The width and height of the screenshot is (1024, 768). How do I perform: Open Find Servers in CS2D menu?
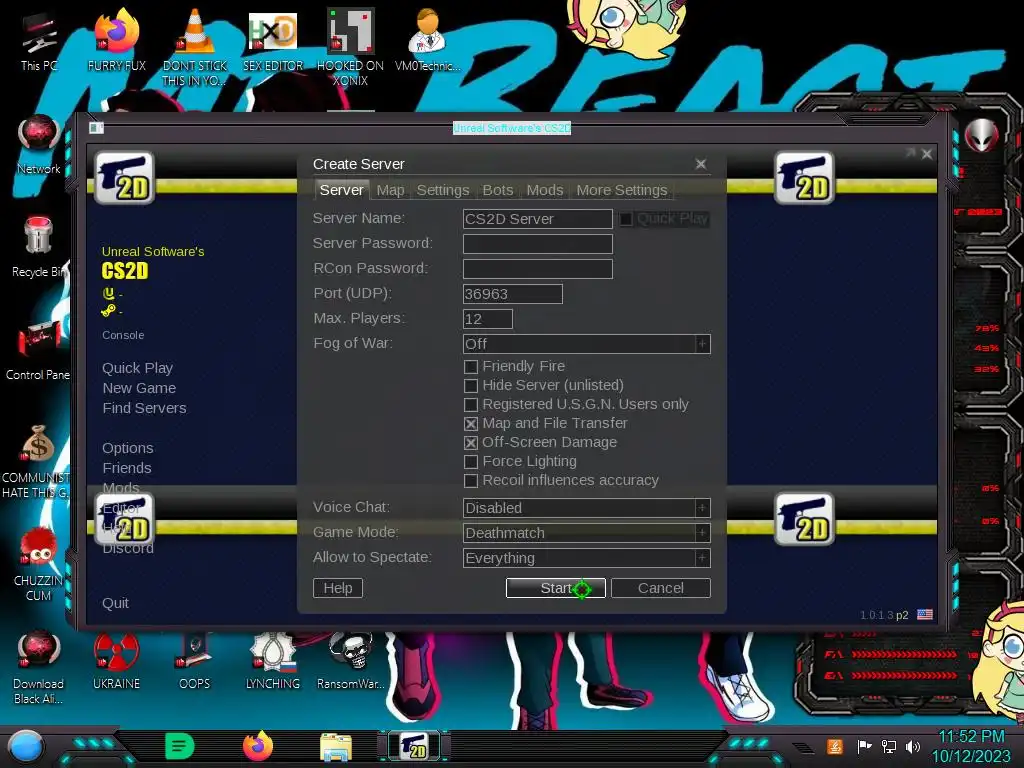point(144,408)
